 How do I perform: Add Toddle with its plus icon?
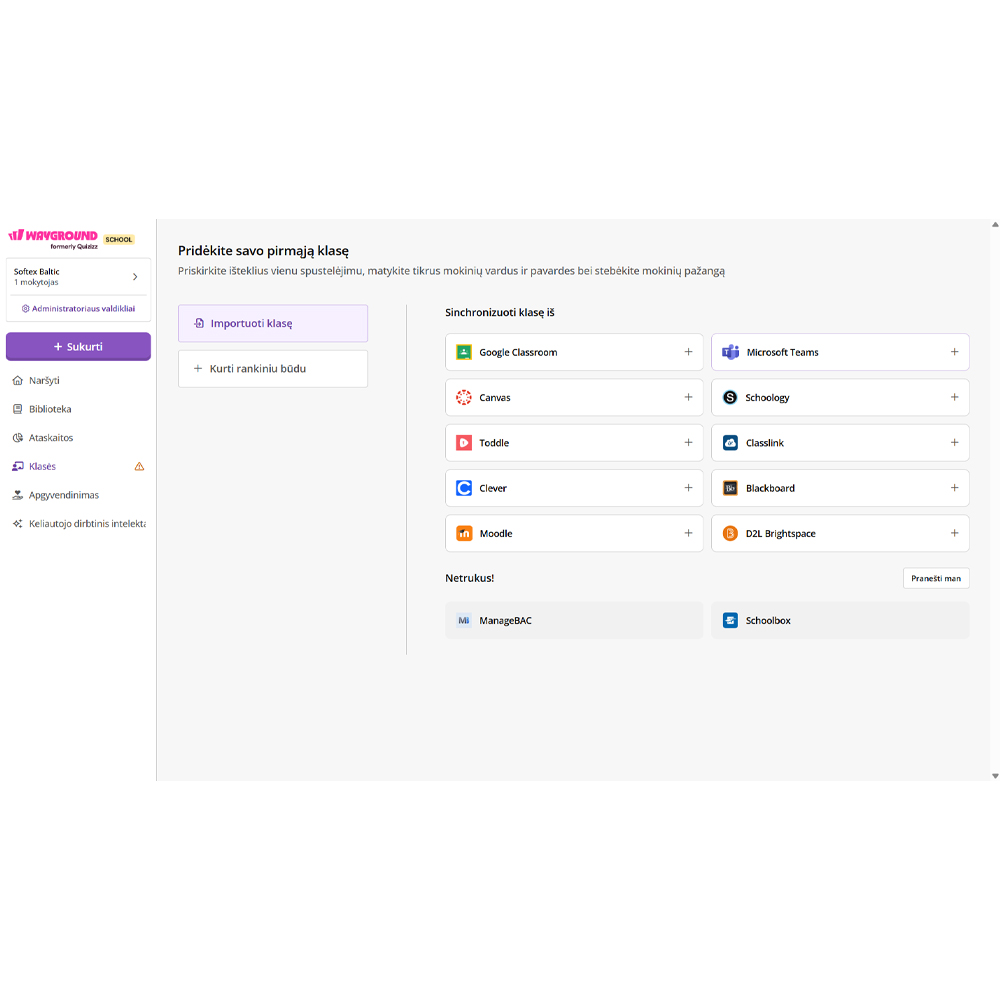688,443
